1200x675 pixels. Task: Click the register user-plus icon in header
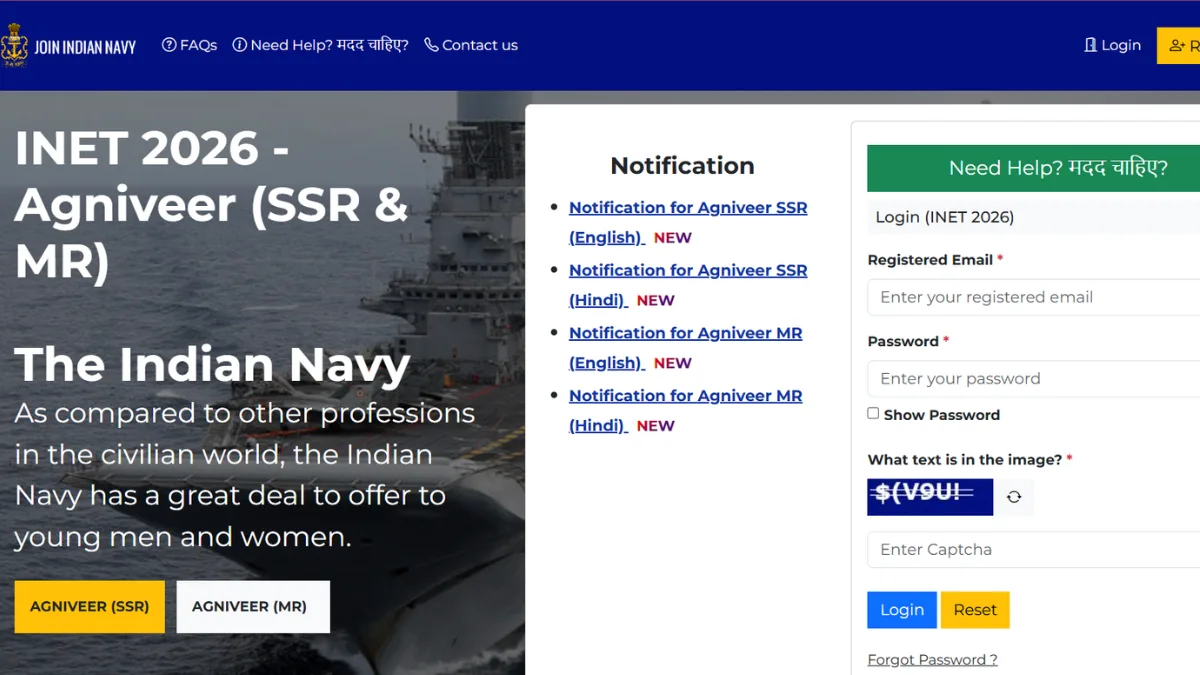click(x=1177, y=46)
